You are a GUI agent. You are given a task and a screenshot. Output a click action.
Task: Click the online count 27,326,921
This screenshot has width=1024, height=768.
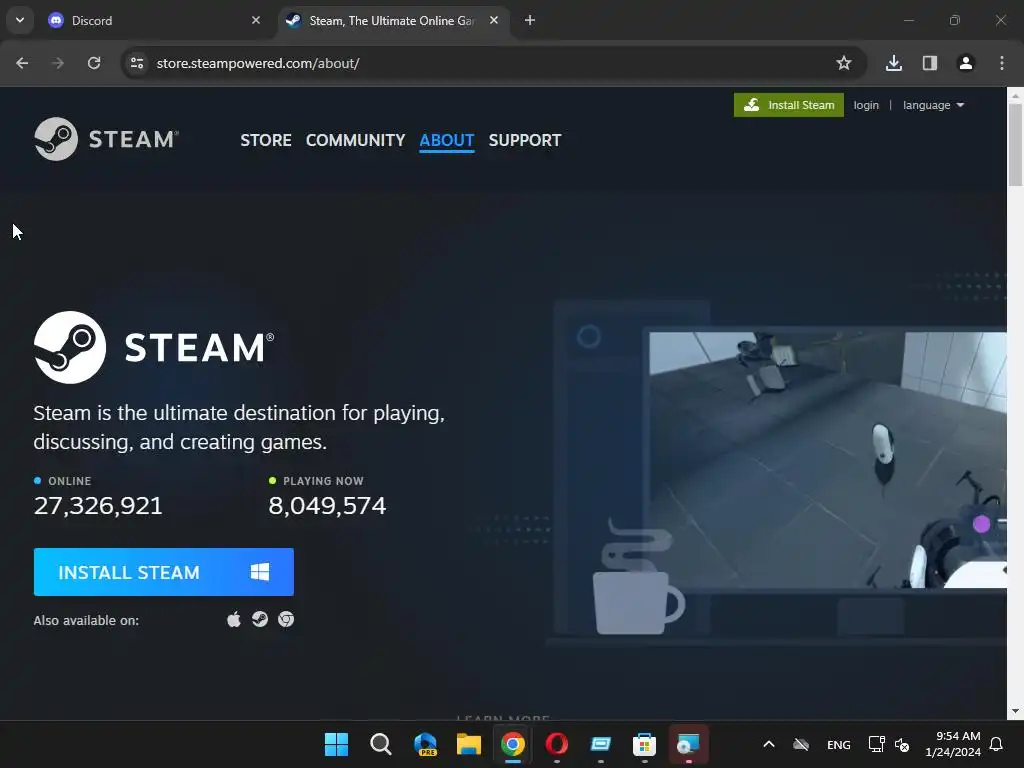98,505
